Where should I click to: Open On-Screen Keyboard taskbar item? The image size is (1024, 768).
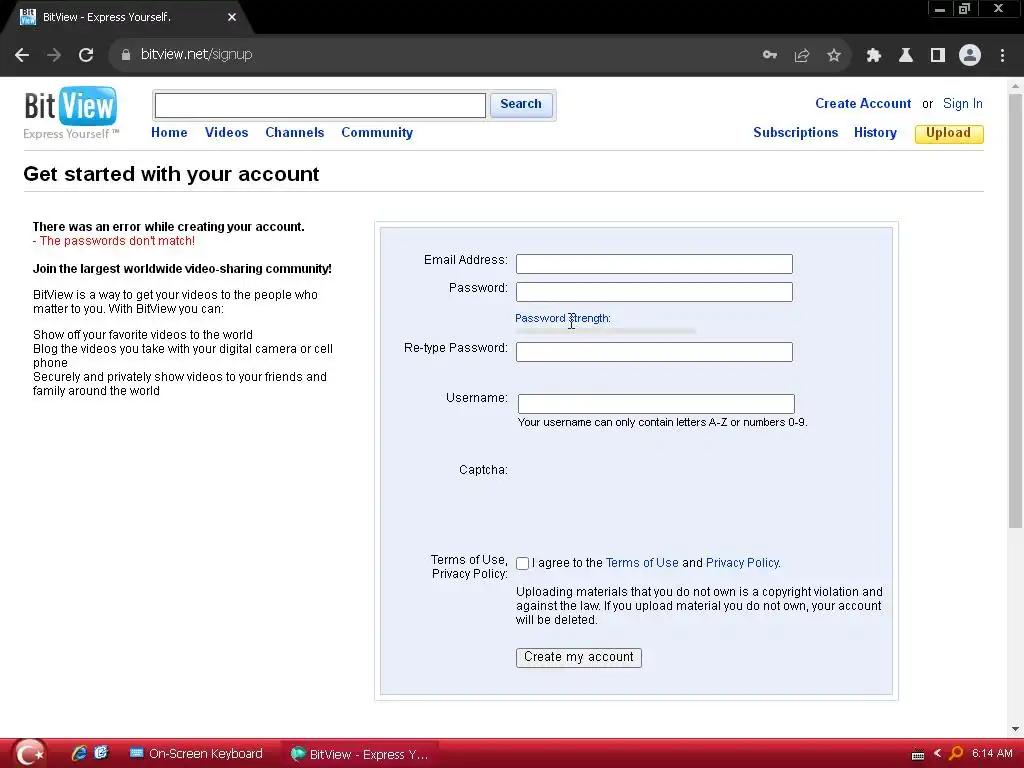coord(196,754)
